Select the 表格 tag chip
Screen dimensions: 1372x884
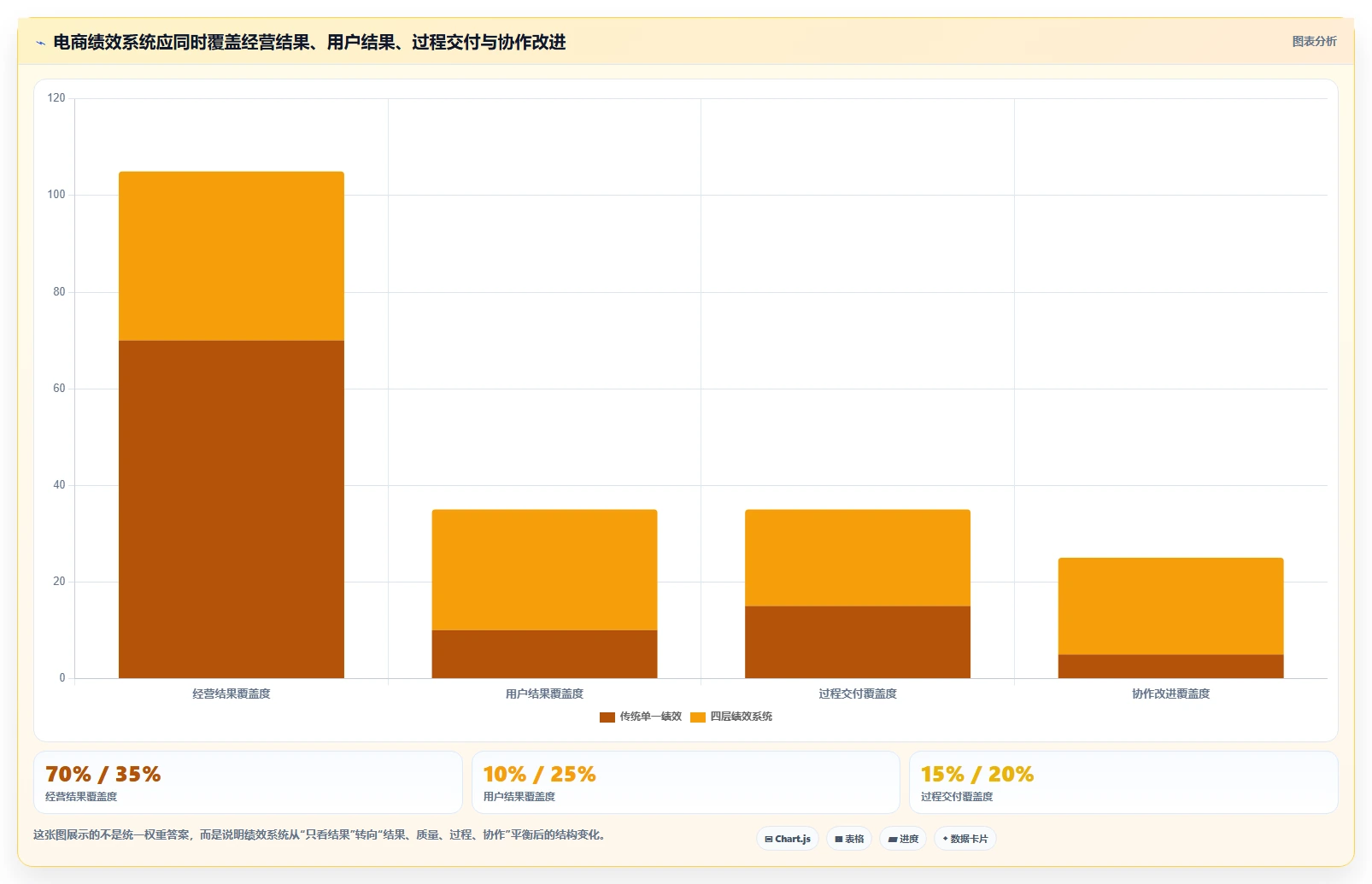click(849, 839)
